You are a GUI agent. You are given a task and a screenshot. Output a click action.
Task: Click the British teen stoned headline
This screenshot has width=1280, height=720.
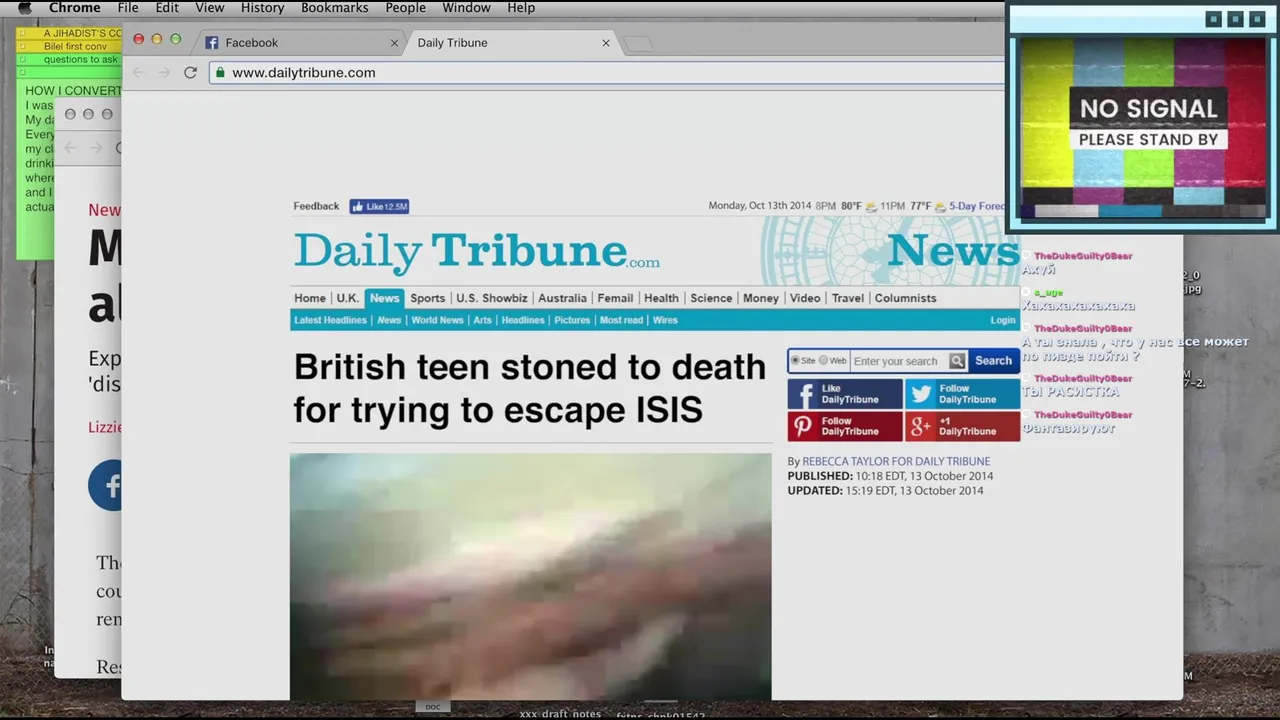pos(530,388)
